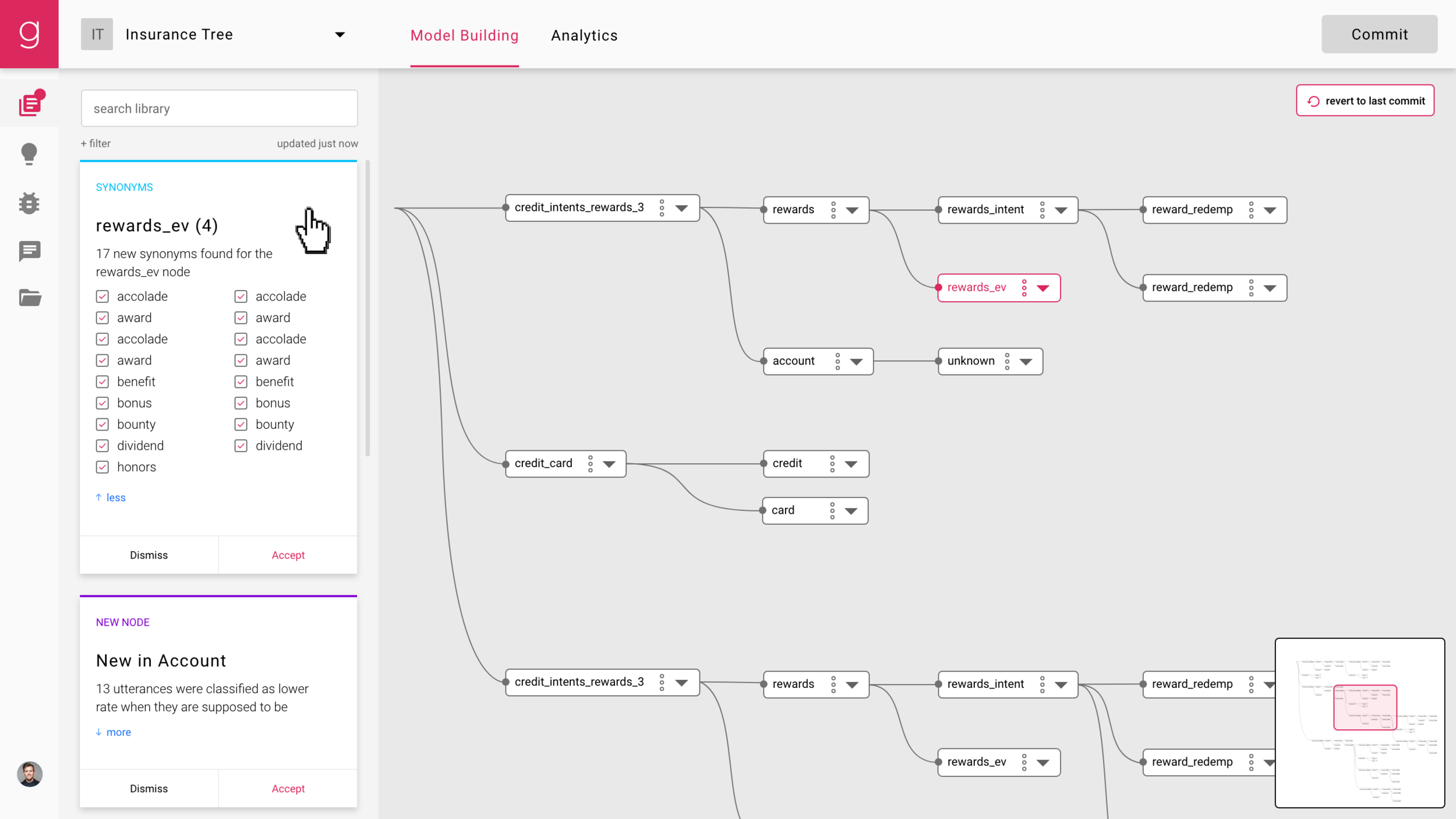Open the library feed sidebar icon

(x=29, y=104)
